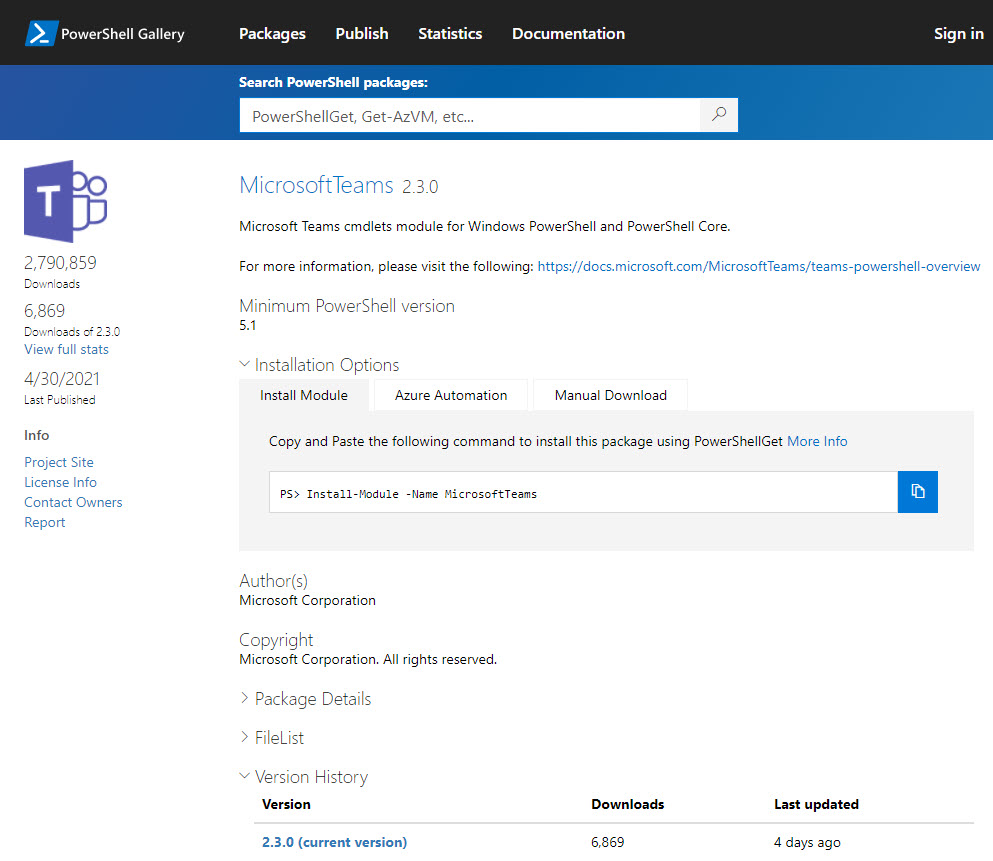
Task: Click the 4/30/2021 last published date
Action: pos(61,379)
